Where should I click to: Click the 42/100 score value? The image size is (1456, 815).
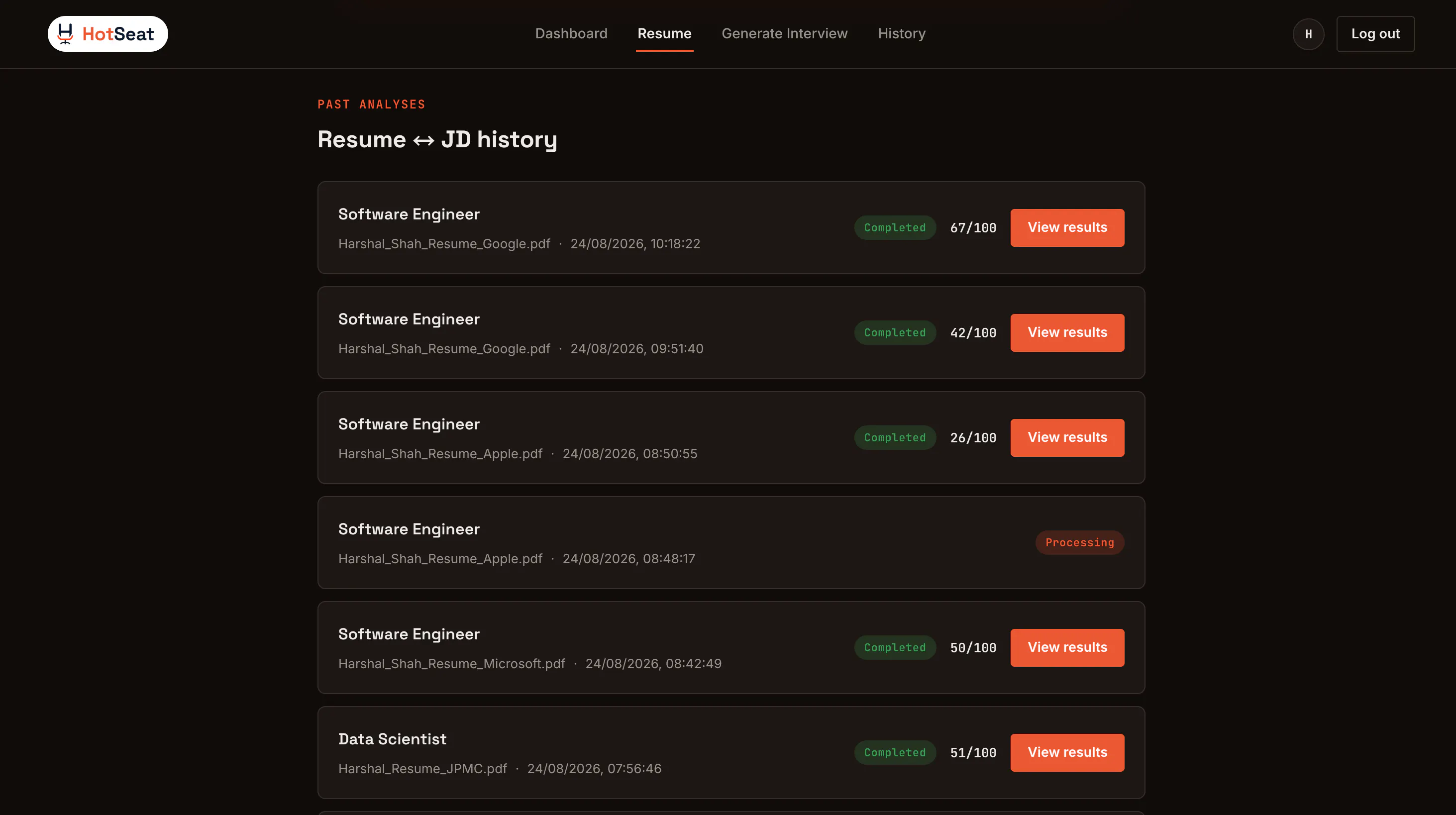click(x=973, y=333)
